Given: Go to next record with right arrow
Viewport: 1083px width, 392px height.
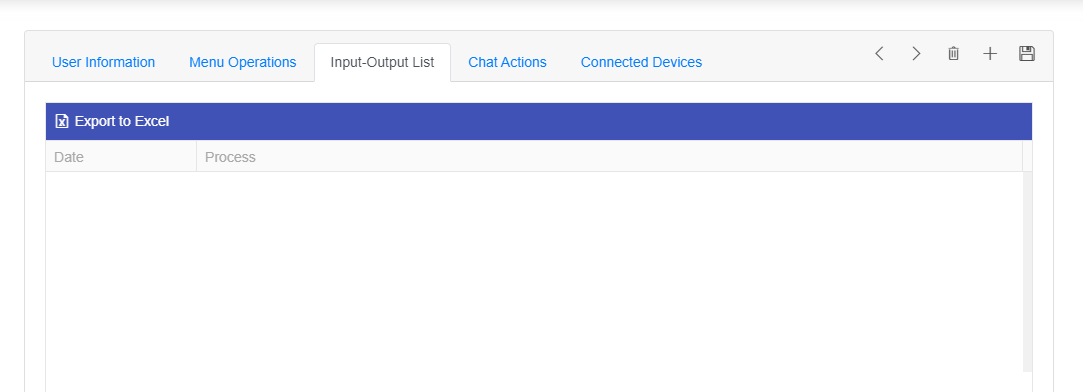Looking at the screenshot, I should 917,54.
